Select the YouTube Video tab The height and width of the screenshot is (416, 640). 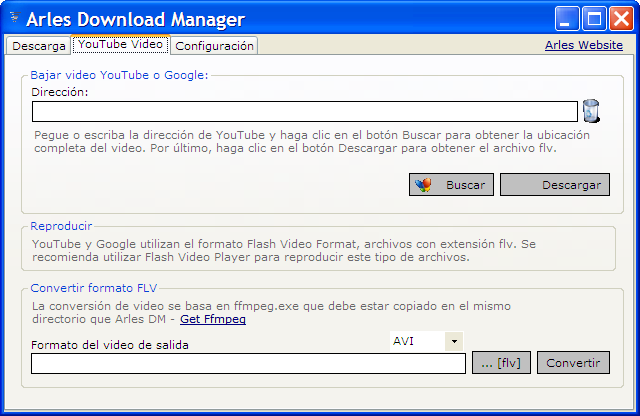coord(120,44)
